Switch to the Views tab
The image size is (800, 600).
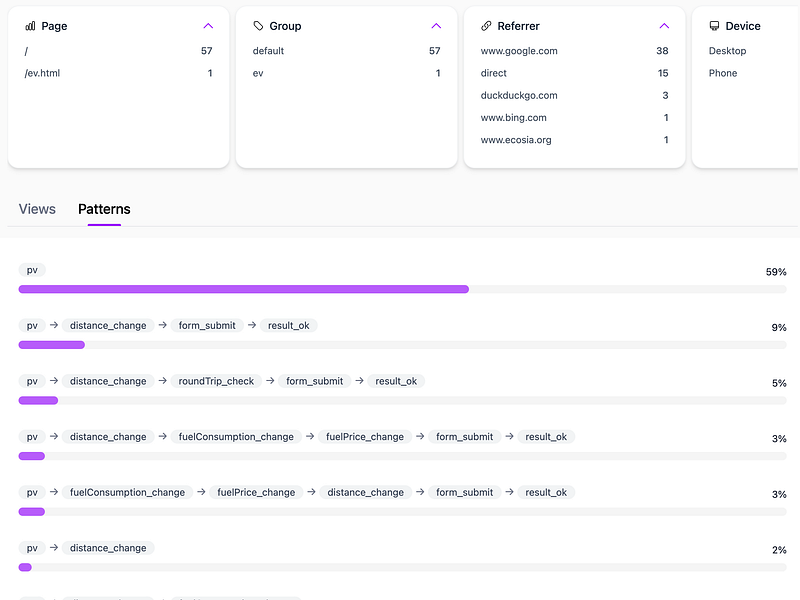tap(37, 209)
